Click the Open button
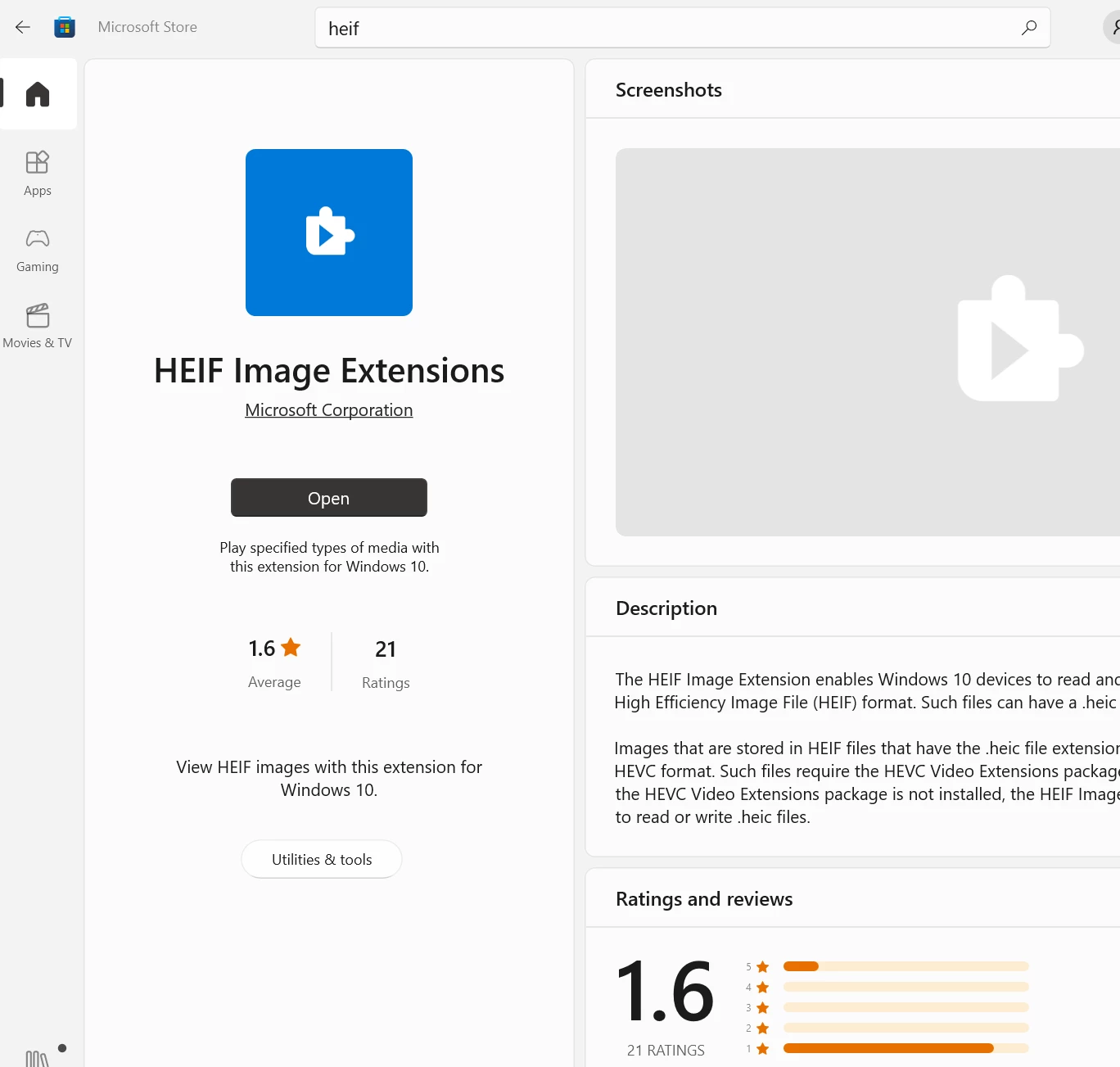 pyautogui.click(x=329, y=498)
